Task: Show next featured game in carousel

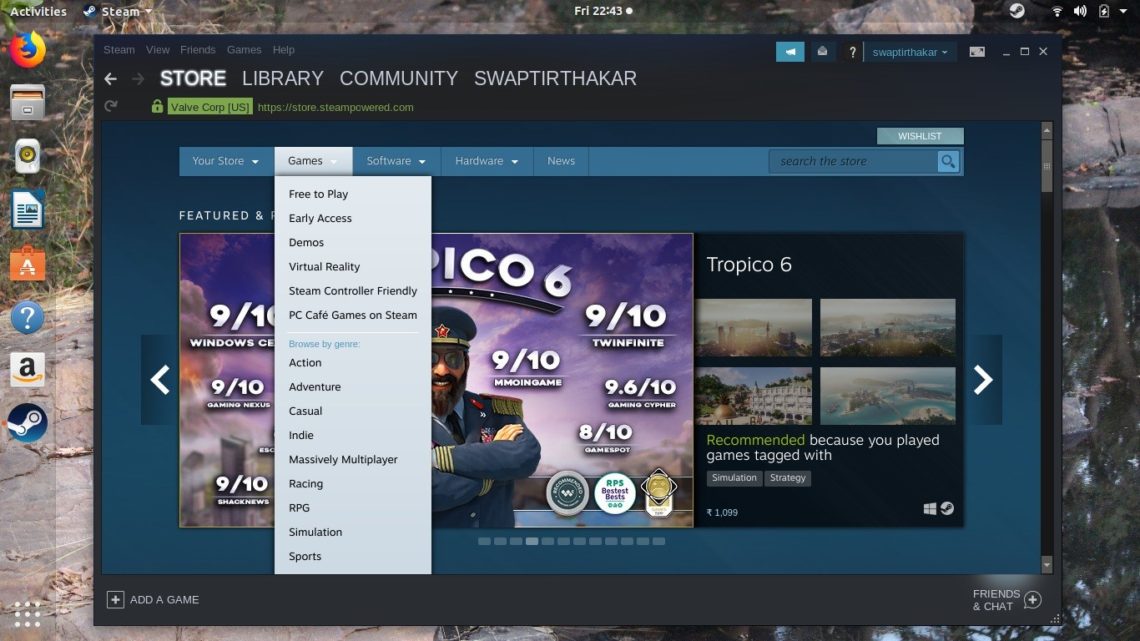Action: [983, 379]
